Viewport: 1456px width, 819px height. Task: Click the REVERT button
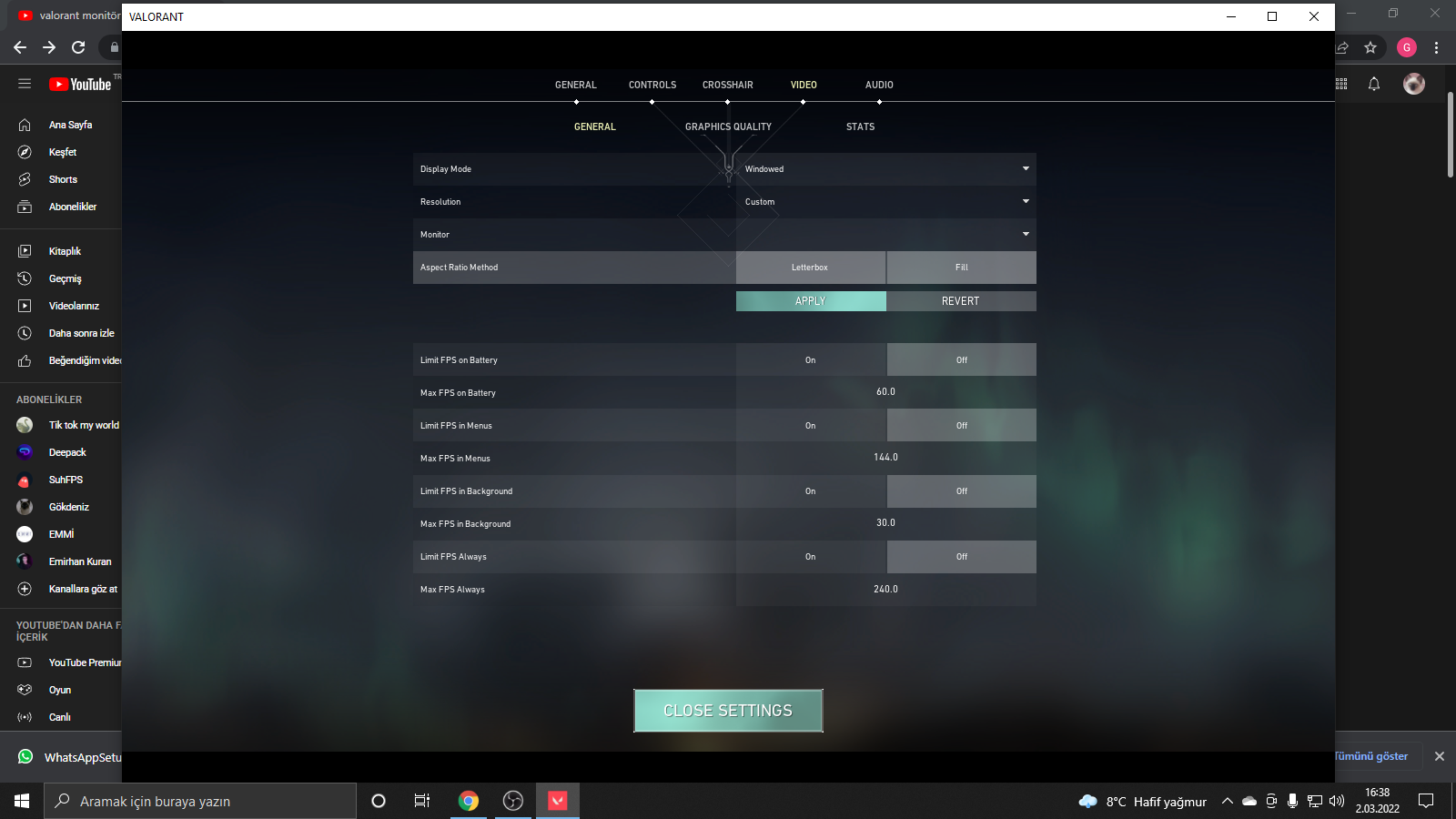(961, 301)
